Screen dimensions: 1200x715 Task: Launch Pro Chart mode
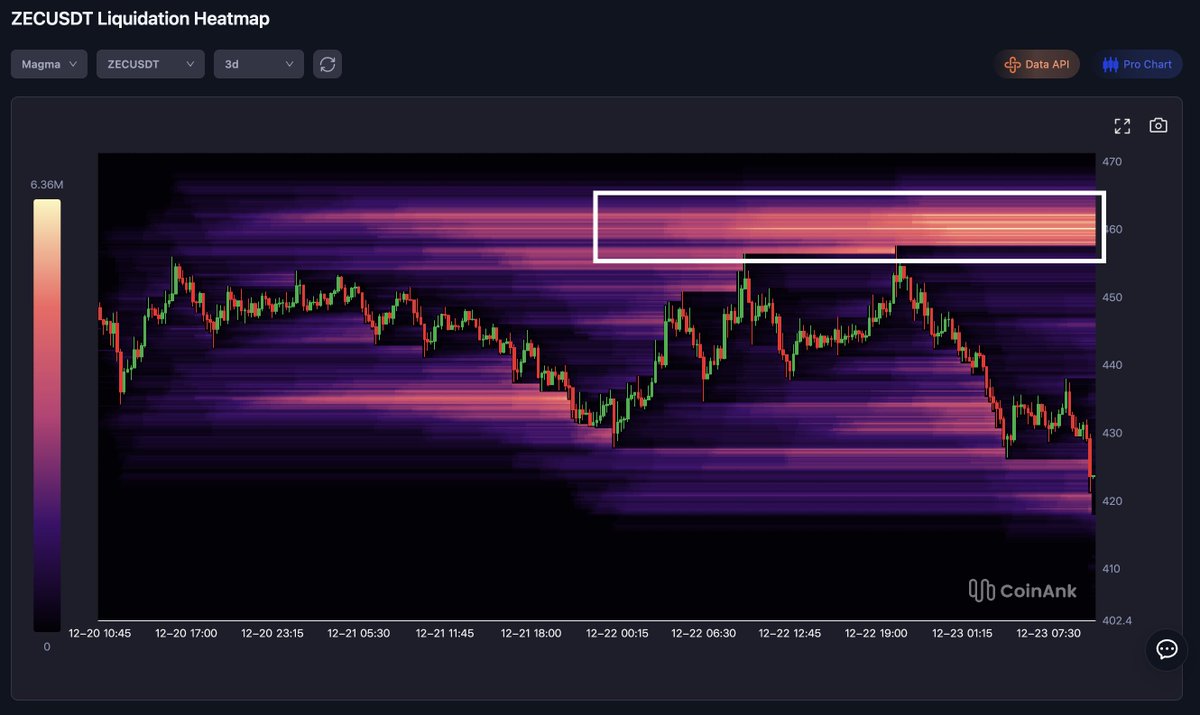pyautogui.click(x=1137, y=63)
